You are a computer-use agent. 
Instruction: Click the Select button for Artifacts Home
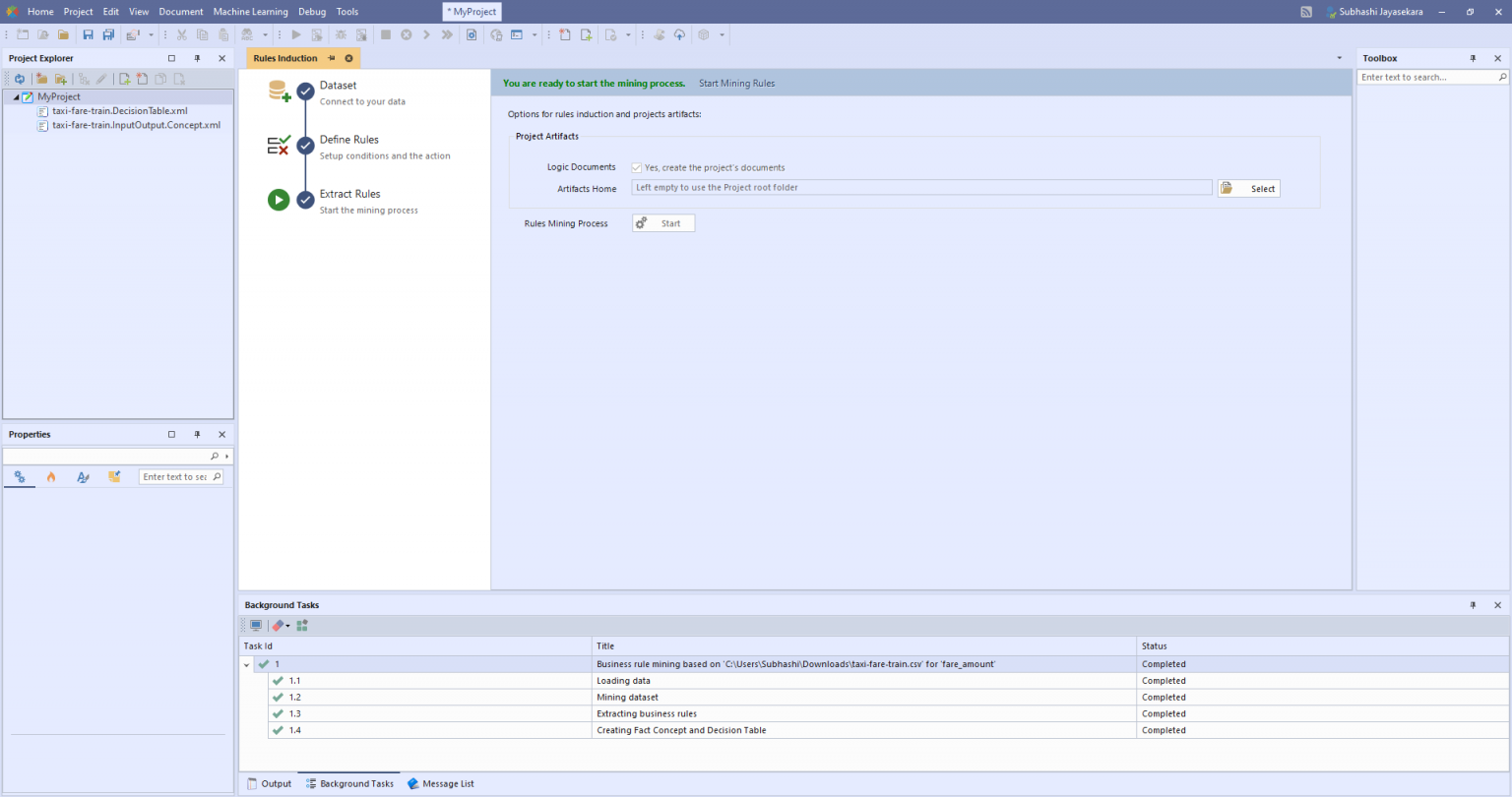[x=1249, y=188]
